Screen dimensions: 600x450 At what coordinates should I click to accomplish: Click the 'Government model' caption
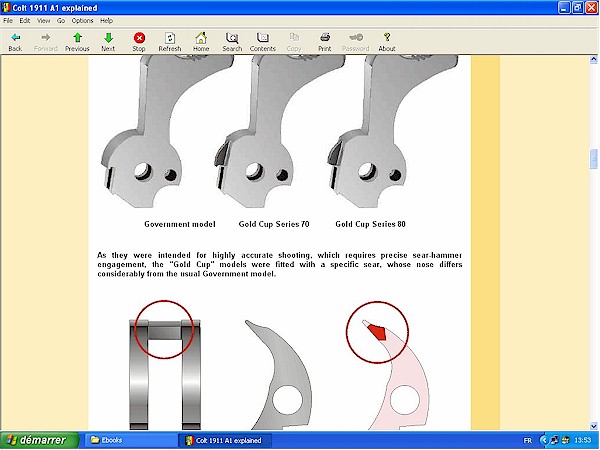coord(180,224)
